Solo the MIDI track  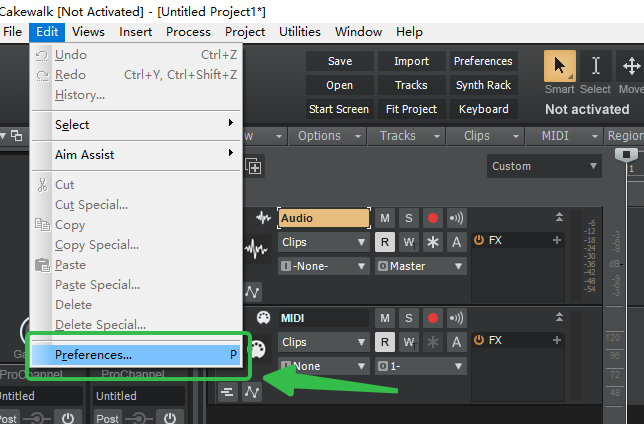409,318
